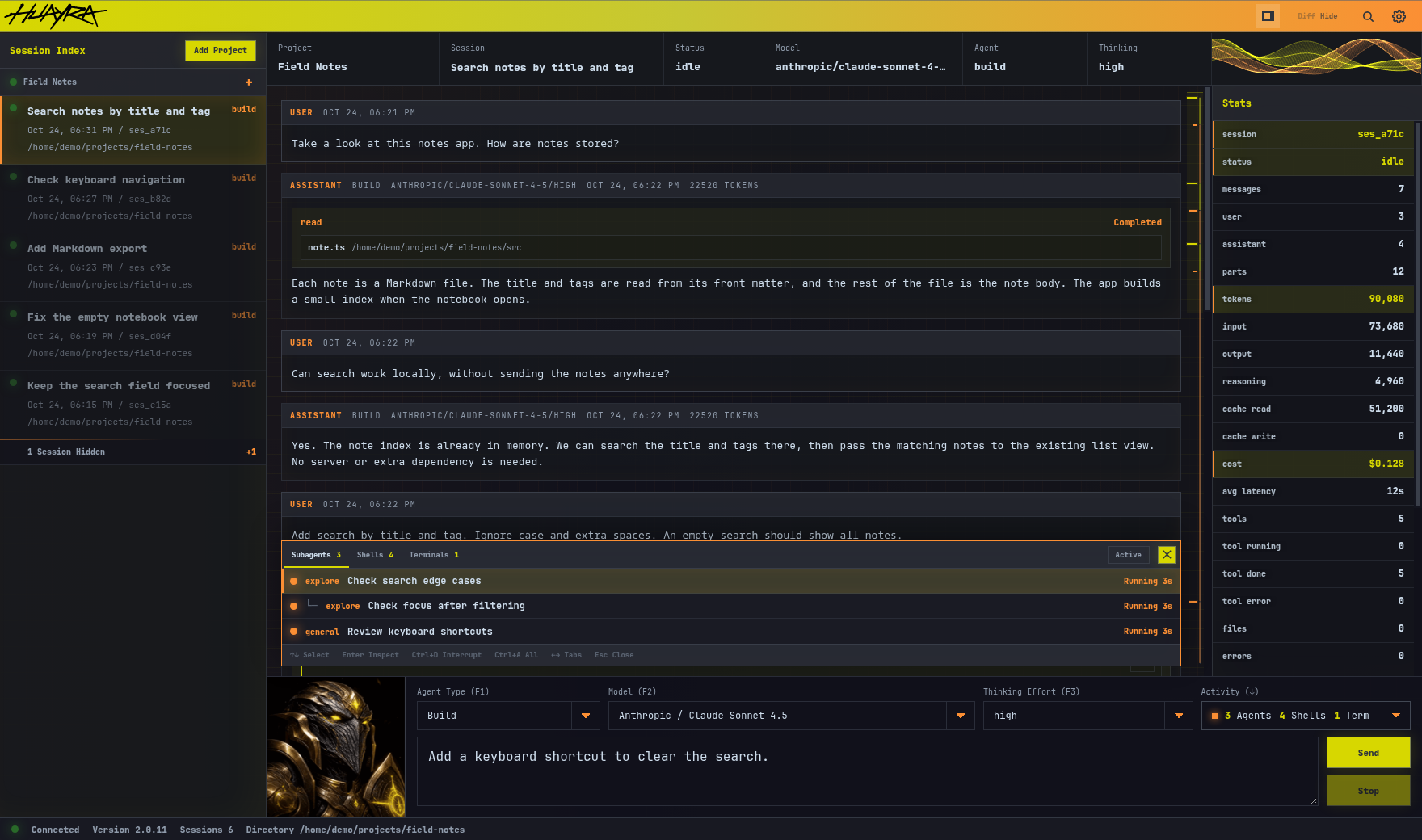Click the status dot for 'Review keyboard shortcuts'
This screenshot has height=840, width=1422.
[x=294, y=632]
